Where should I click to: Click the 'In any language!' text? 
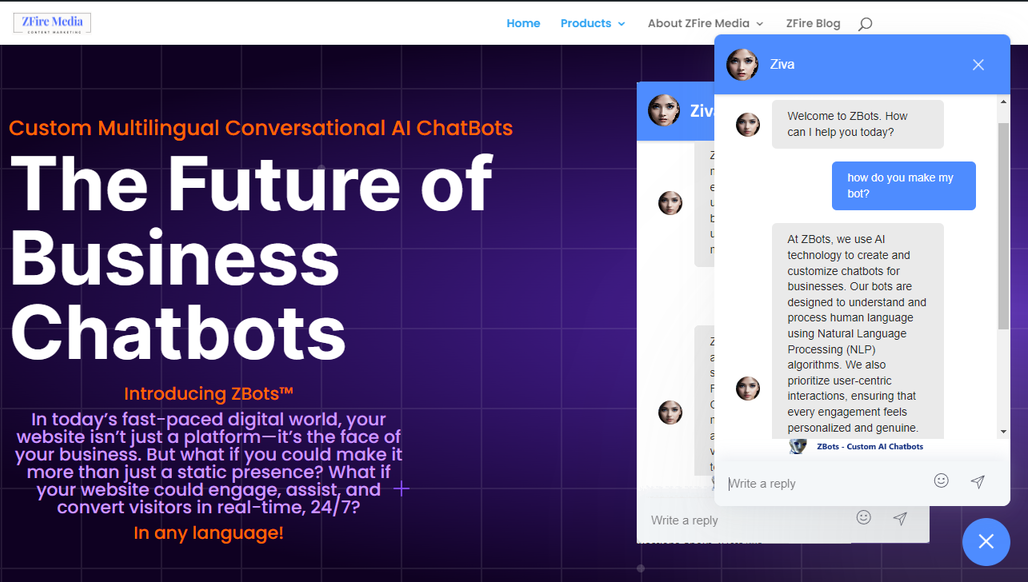pos(208,533)
